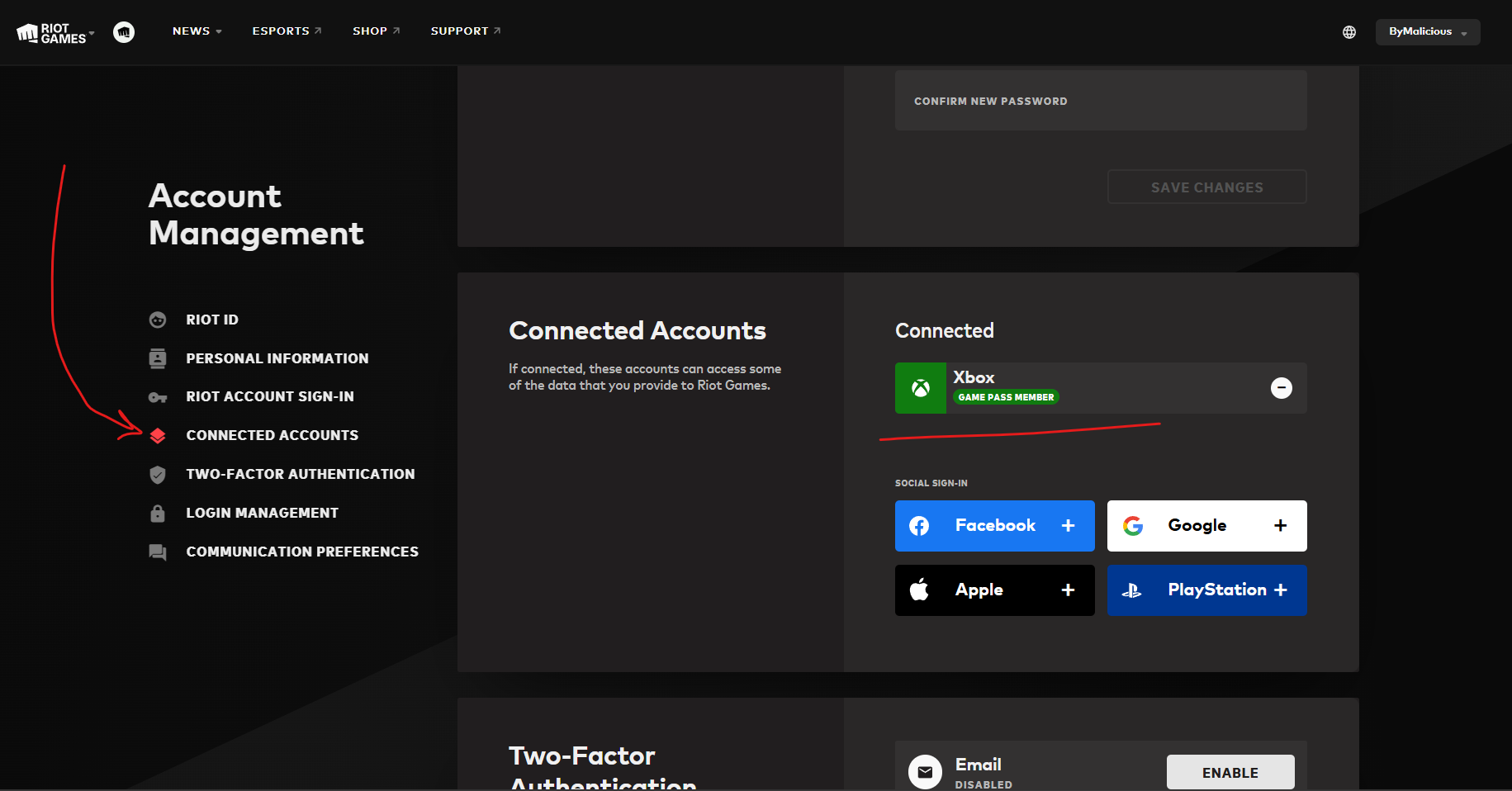
Task: Click the Riot ID sidebar icon
Action: click(158, 320)
